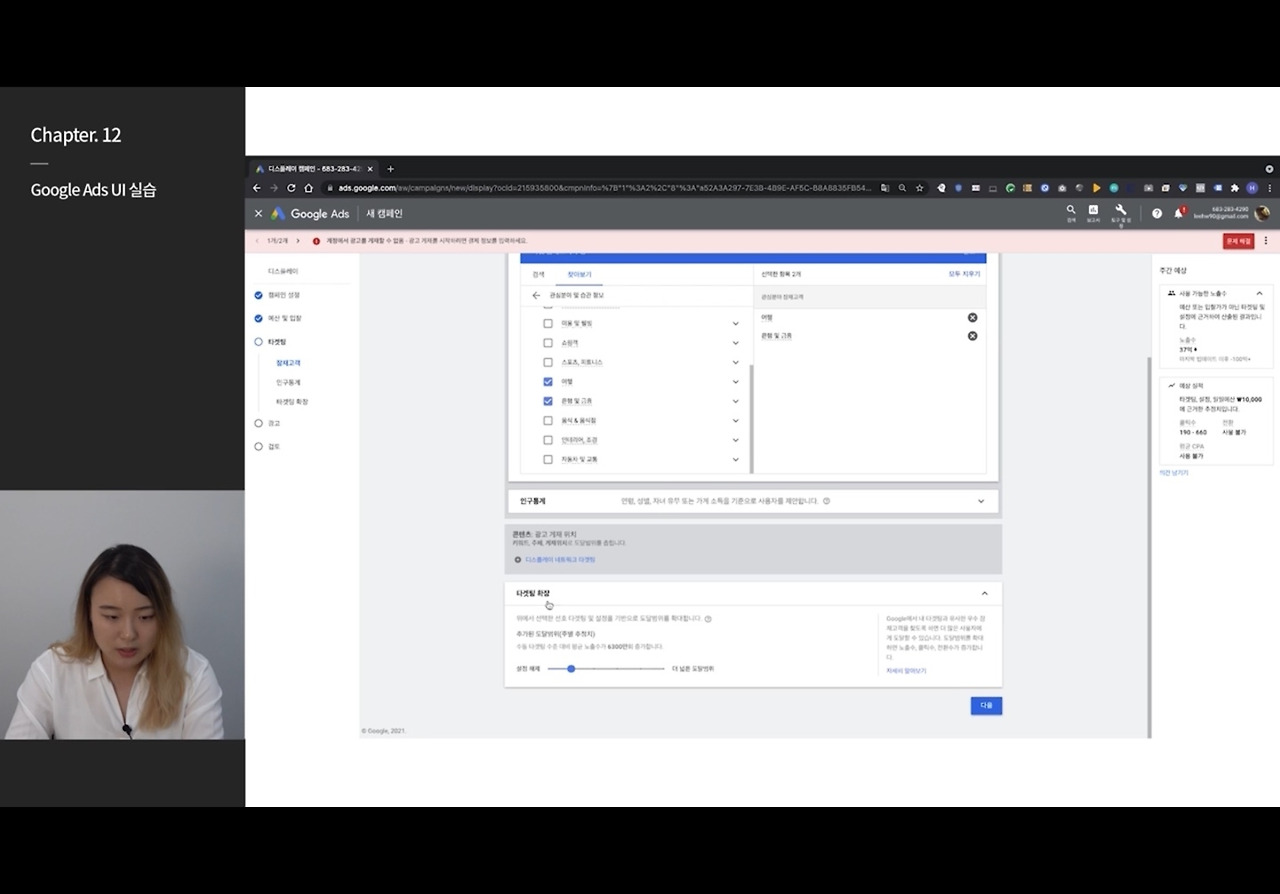Expand the 인테리어, 조경 category
This screenshot has width=1280, height=894.
click(736, 440)
